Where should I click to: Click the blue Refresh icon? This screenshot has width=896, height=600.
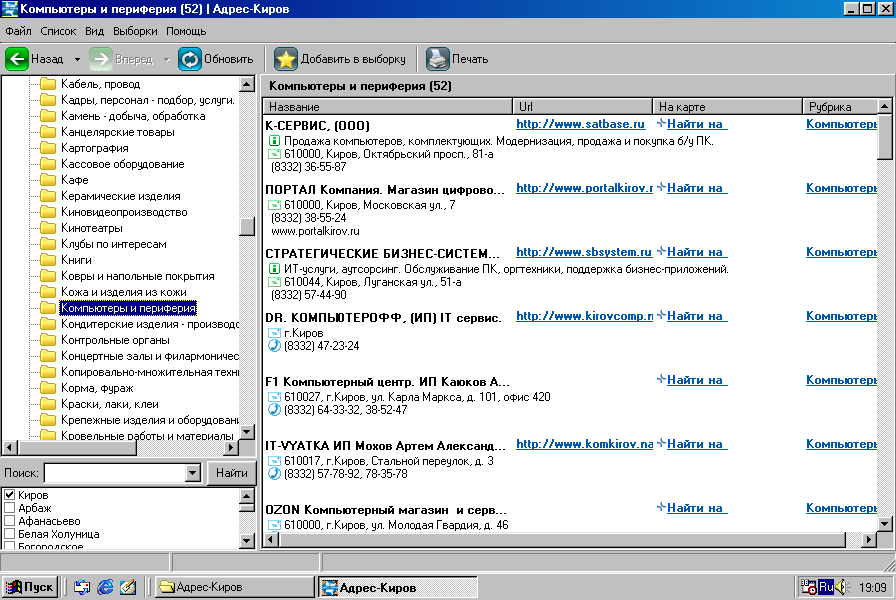point(190,59)
